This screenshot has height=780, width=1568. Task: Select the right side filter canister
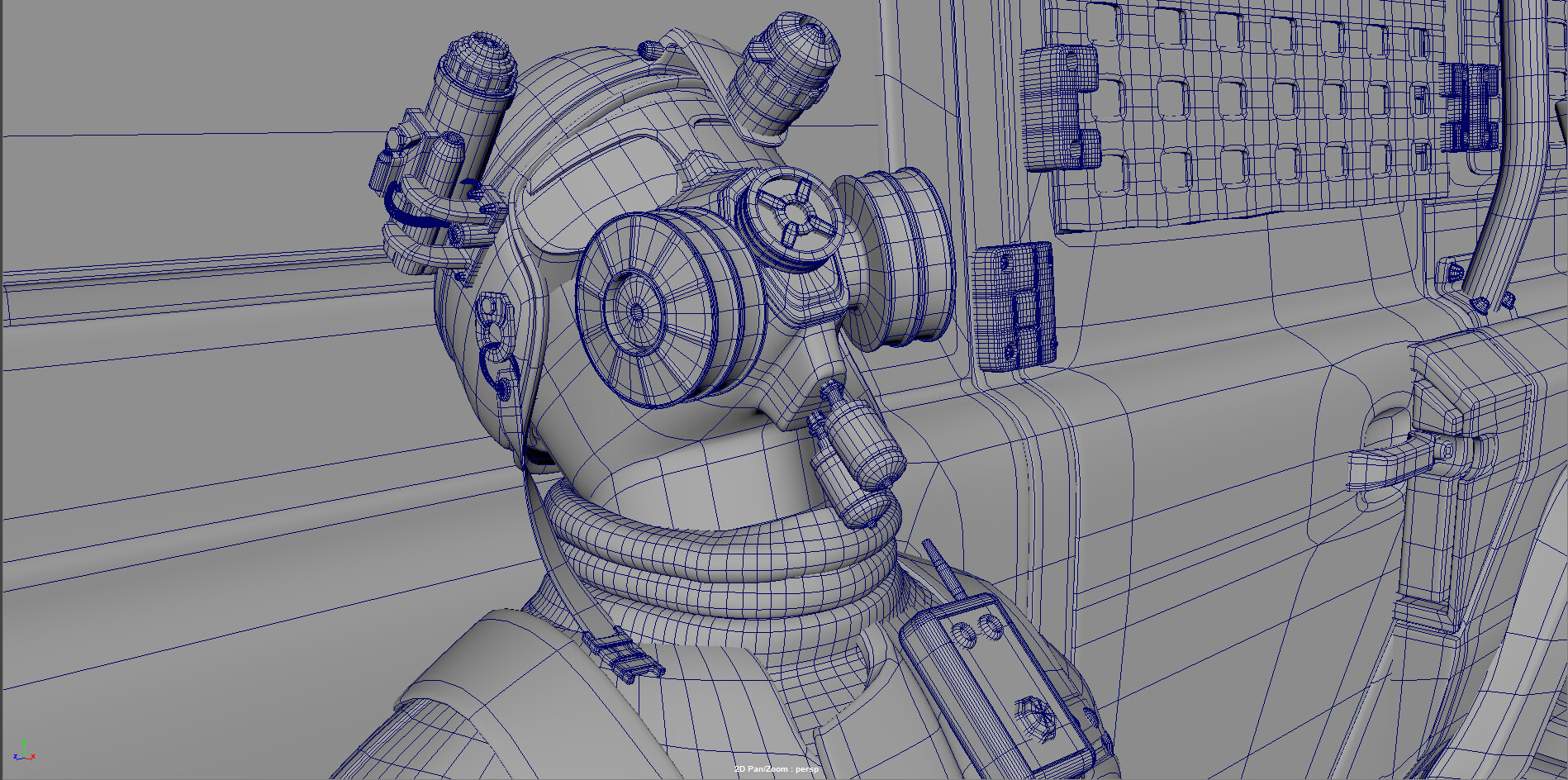tap(900, 256)
